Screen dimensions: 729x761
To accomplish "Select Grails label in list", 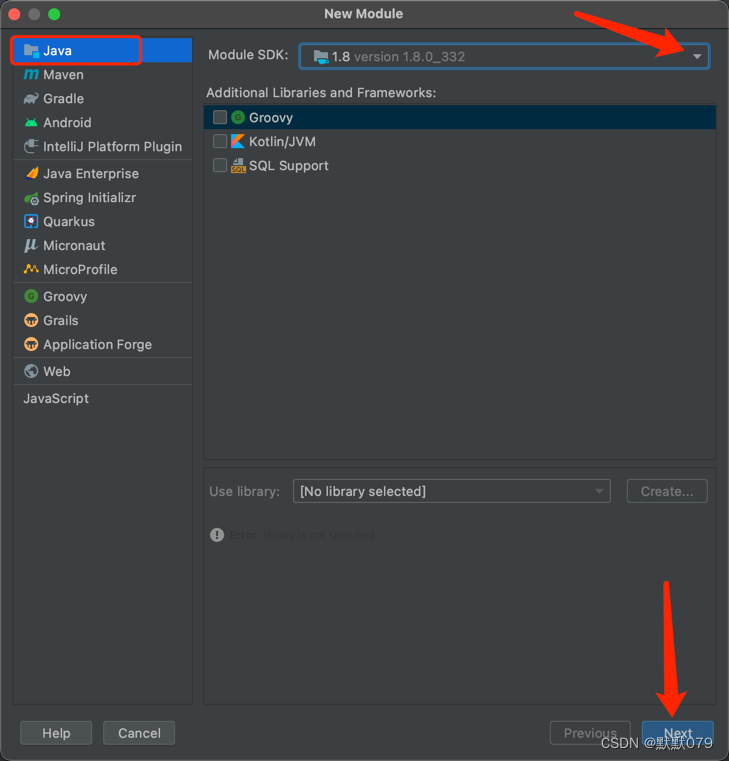I will coord(61,320).
